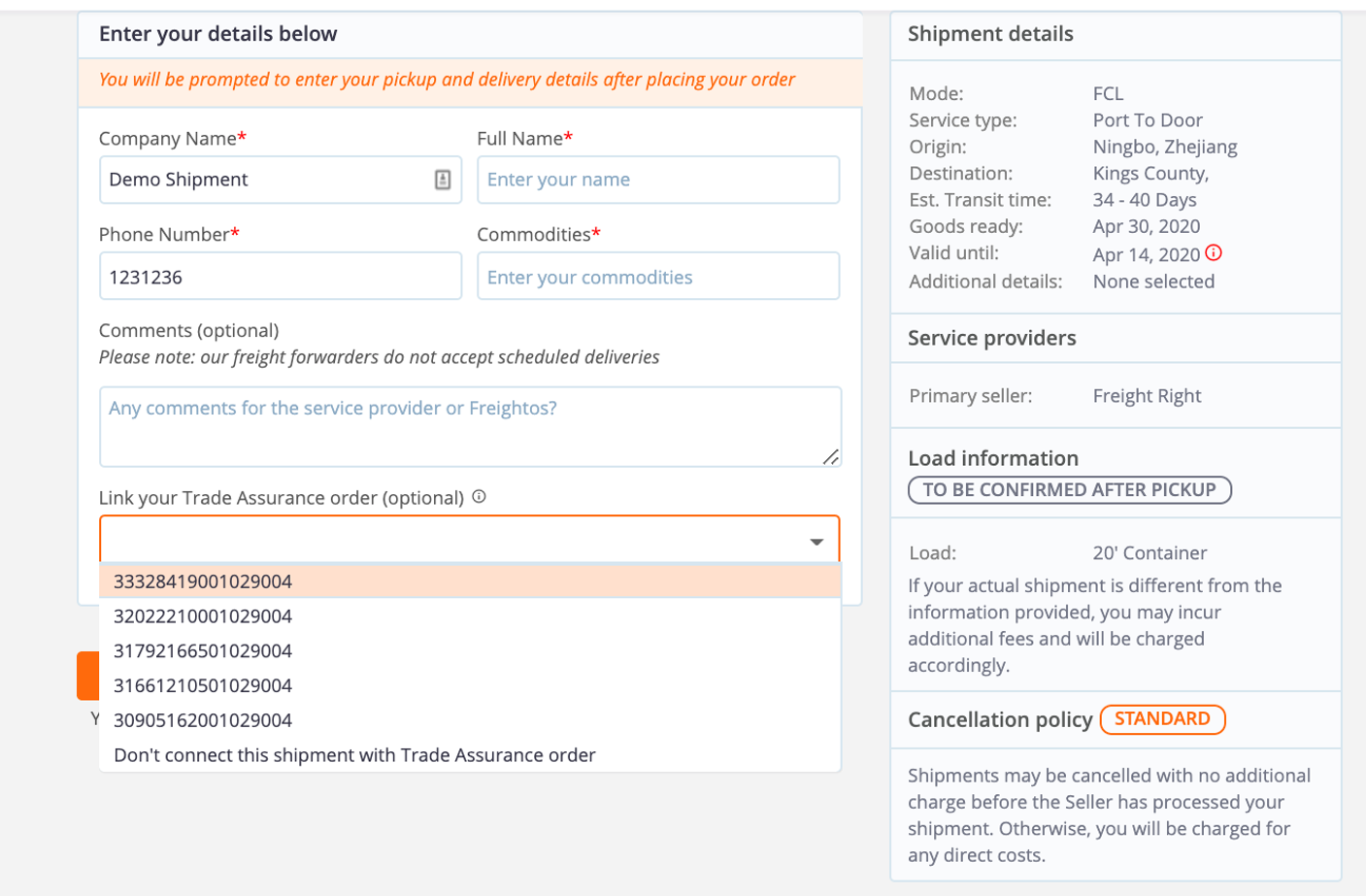Click the Shipment details heading
Viewport: 1366px width, 896px height.
click(x=990, y=34)
